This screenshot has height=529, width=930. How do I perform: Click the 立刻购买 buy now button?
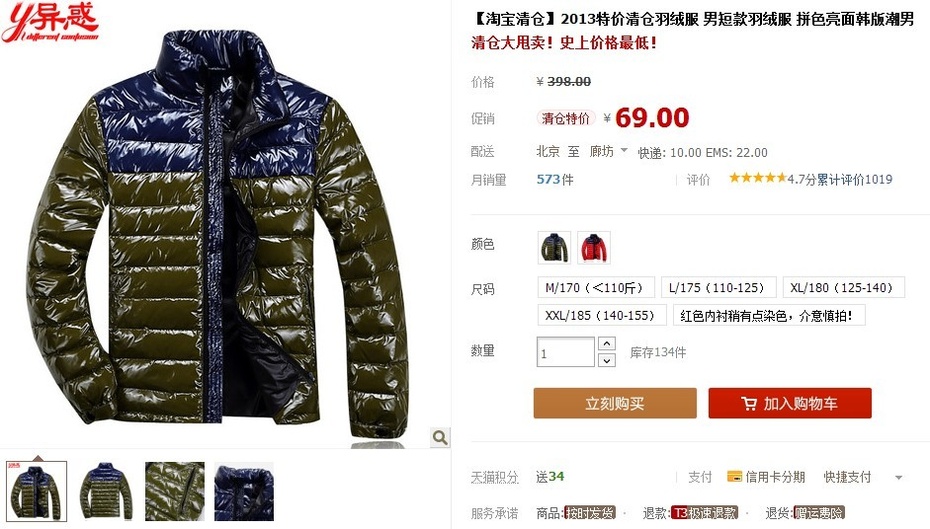pyautogui.click(x=615, y=403)
